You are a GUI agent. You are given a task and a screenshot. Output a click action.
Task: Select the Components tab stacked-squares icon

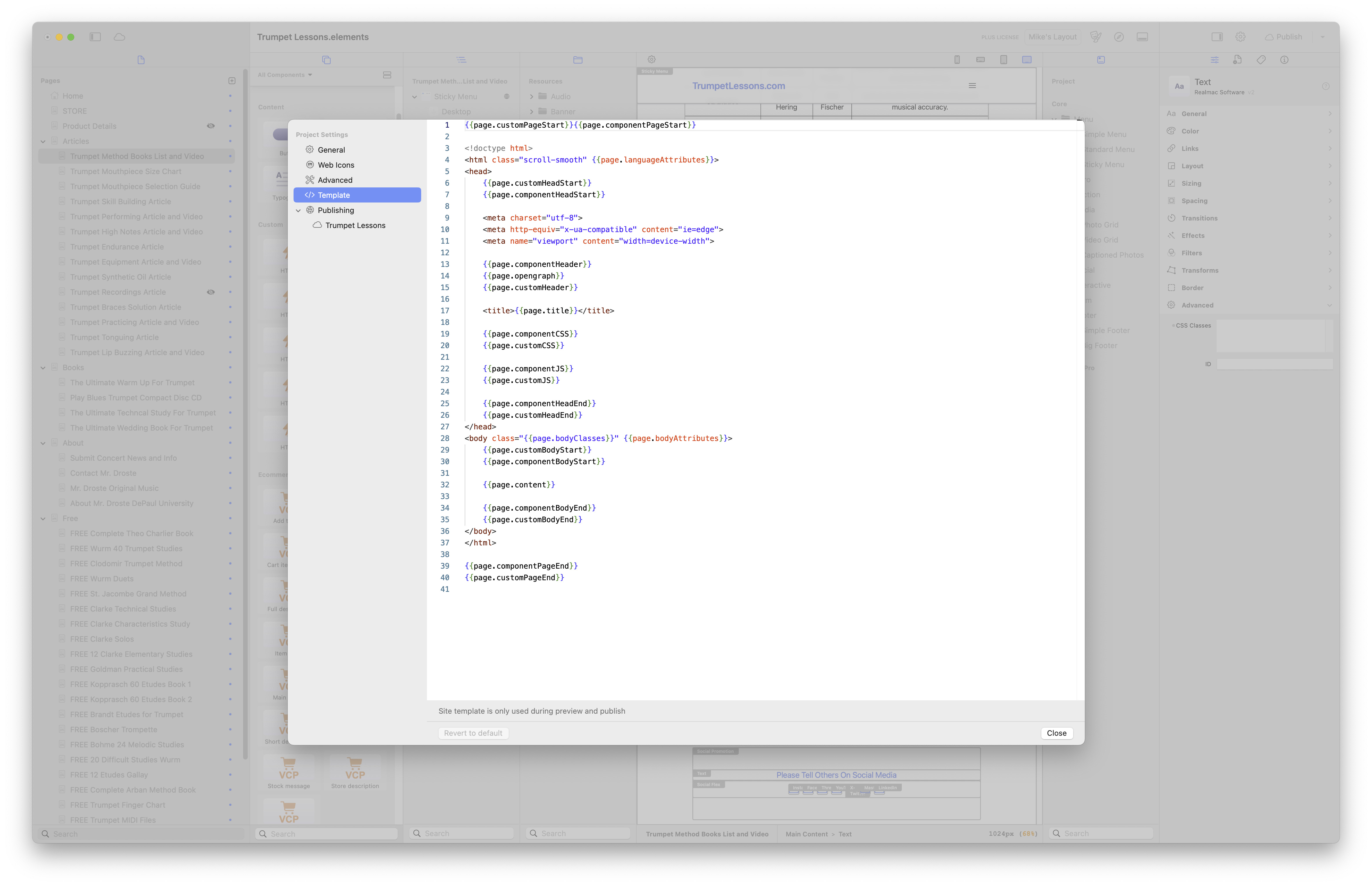tap(326, 60)
